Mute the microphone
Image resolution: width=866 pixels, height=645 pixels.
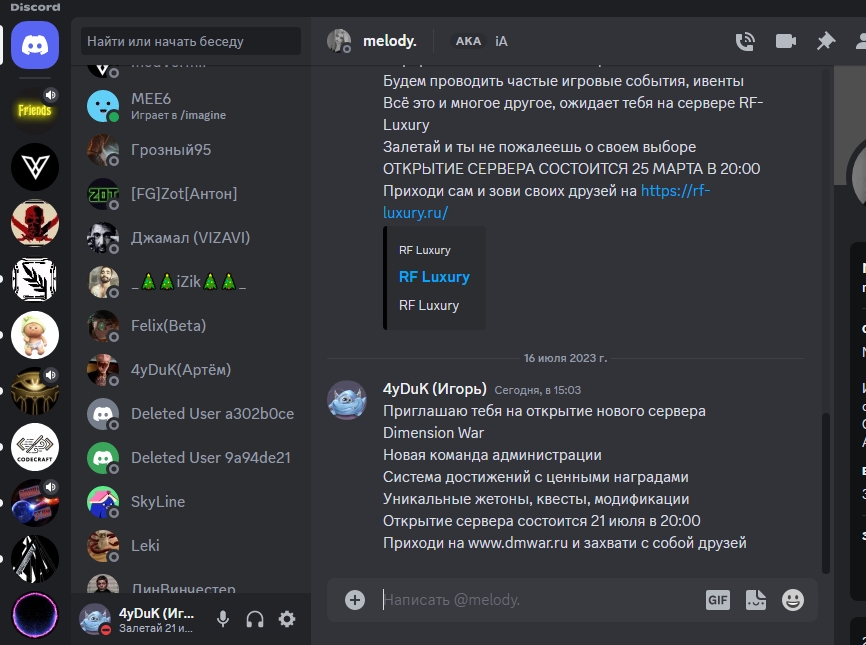(x=223, y=619)
